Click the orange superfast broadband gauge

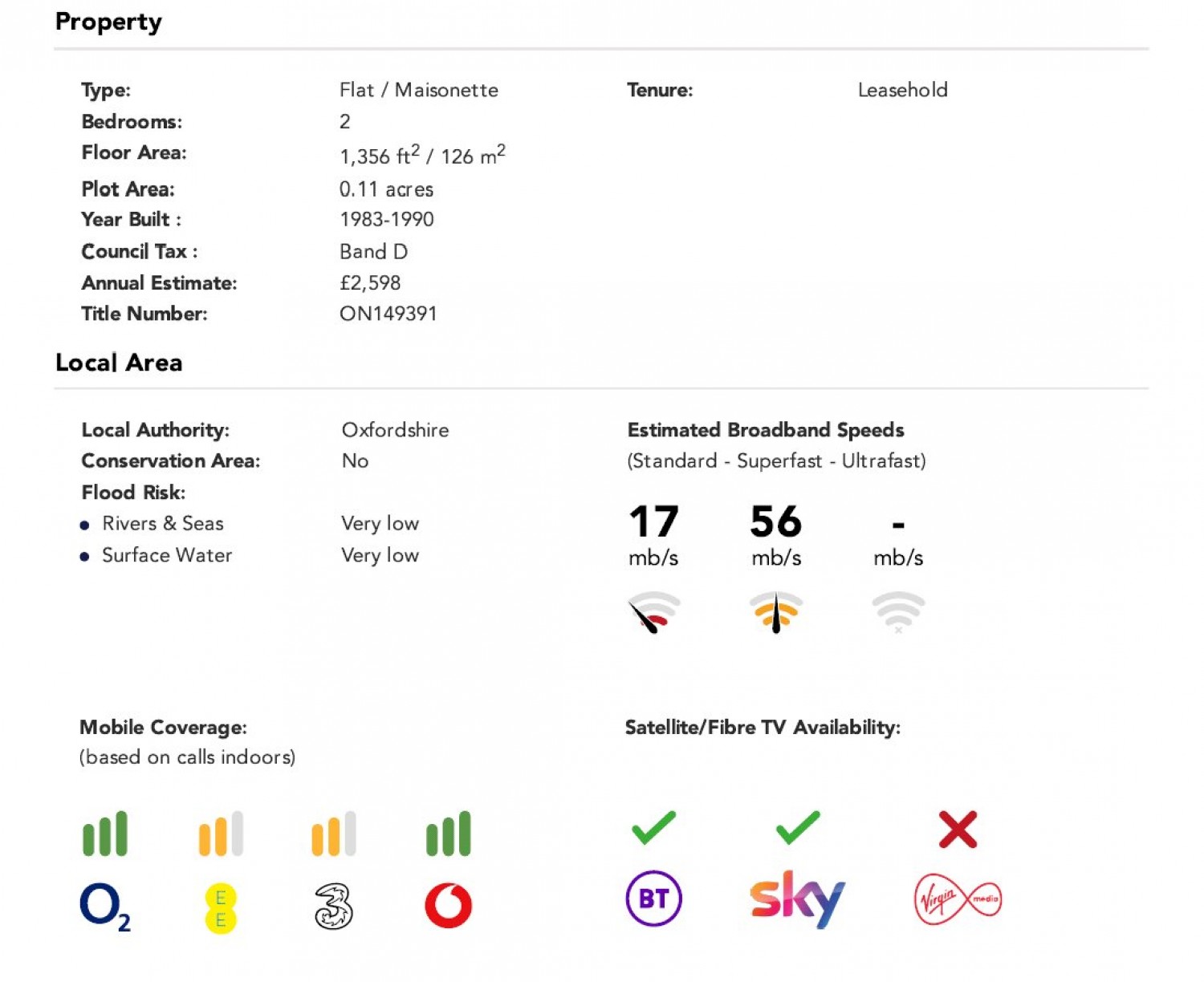[x=776, y=612]
